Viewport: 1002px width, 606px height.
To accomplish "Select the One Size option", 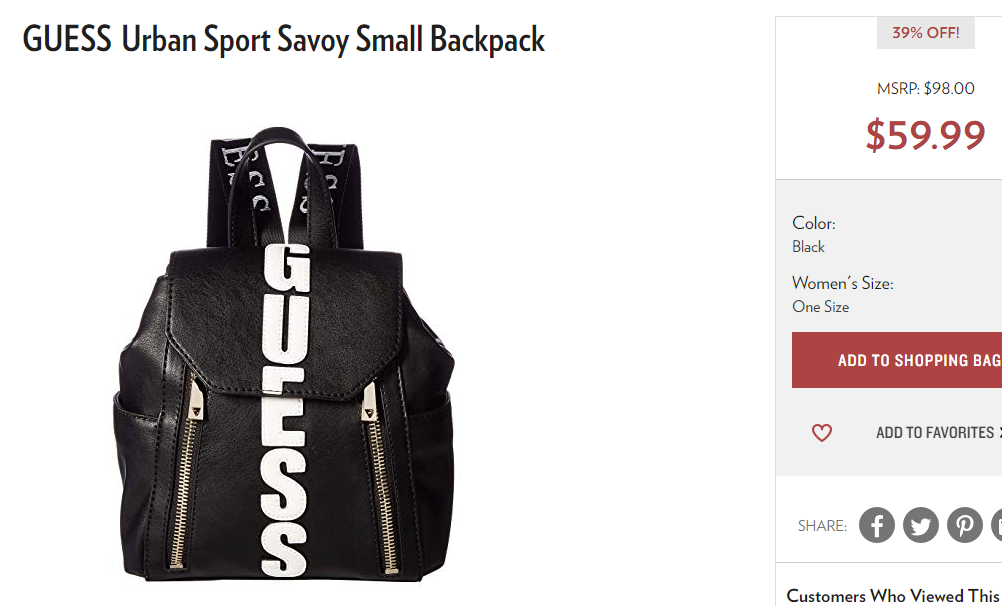I will (821, 307).
